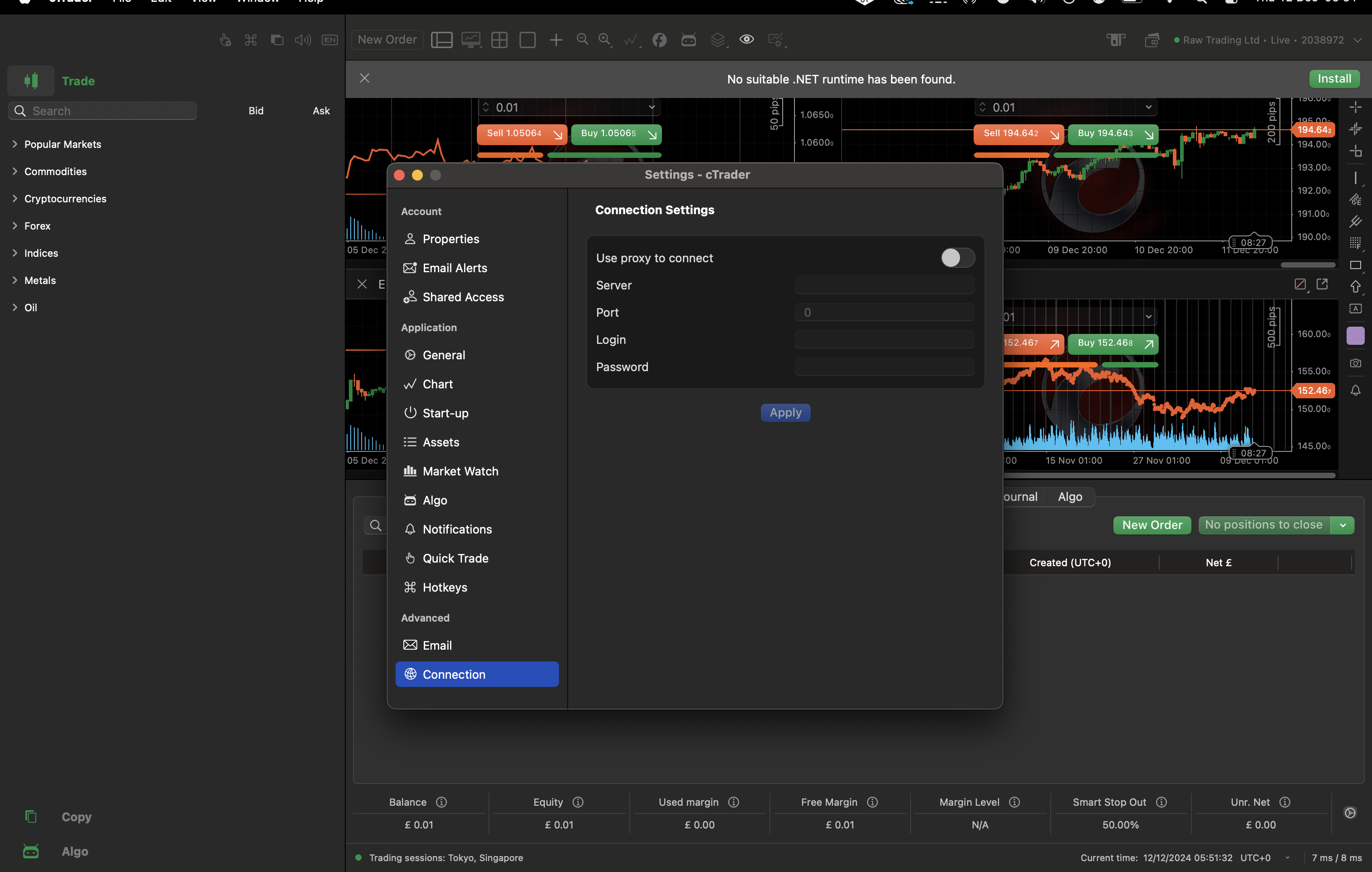Toggle the eye visibility icon in toolbar
The width and height of the screenshot is (1372, 872).
[746, 39]
